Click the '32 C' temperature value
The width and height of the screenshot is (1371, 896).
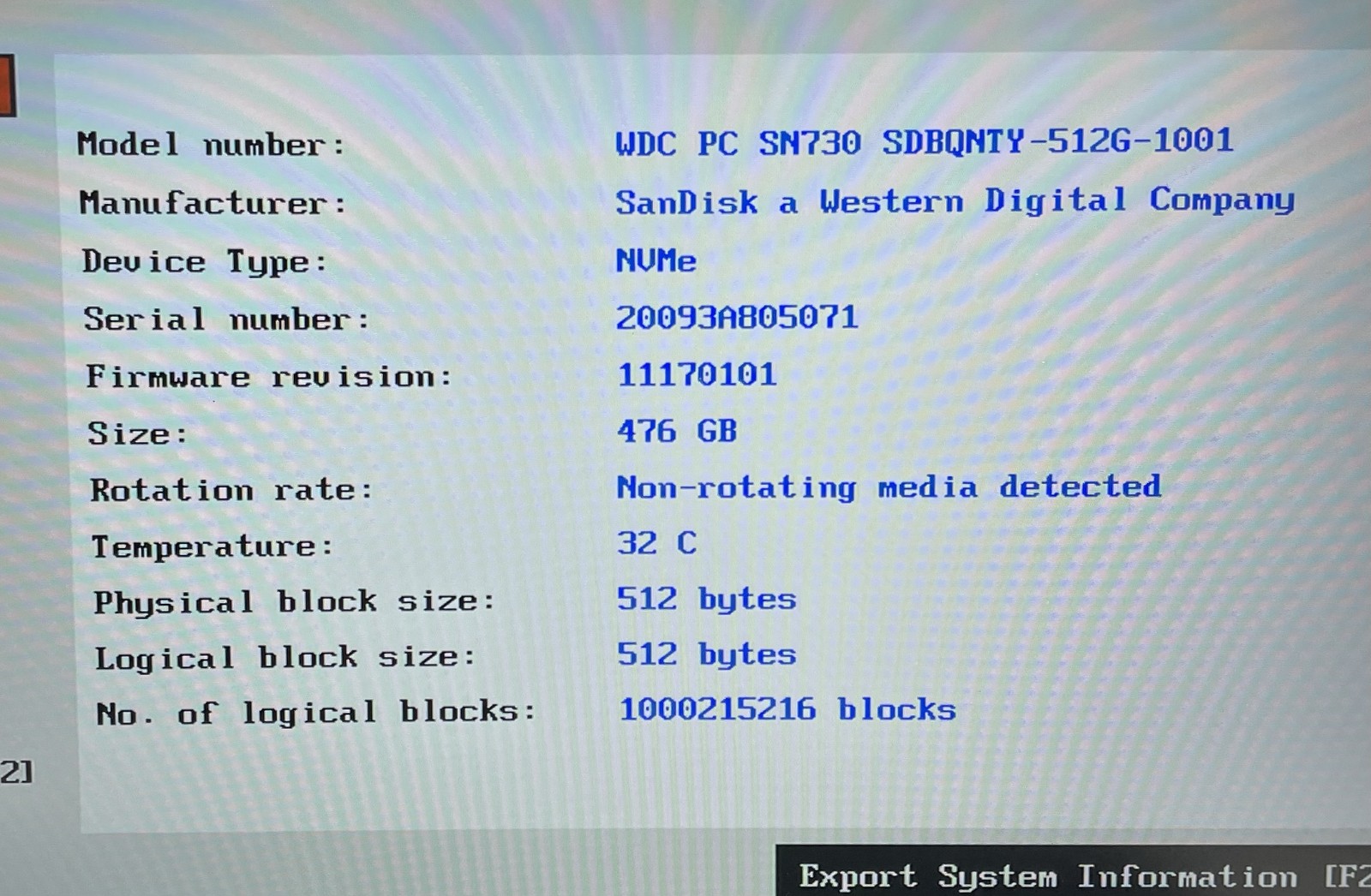657,543
